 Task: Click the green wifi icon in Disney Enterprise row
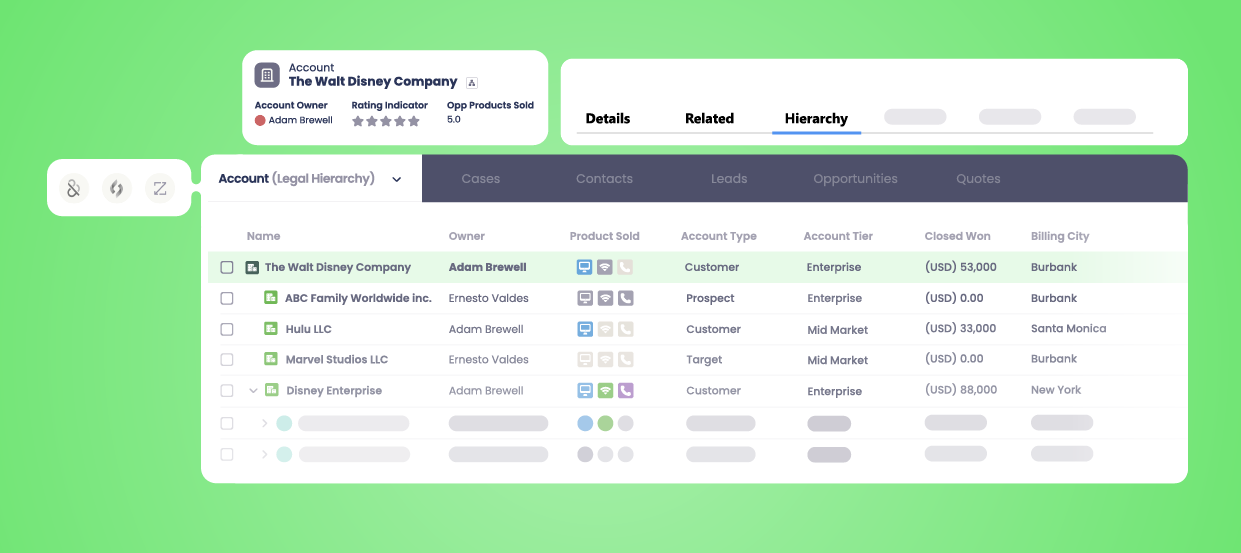pos(605,391)
